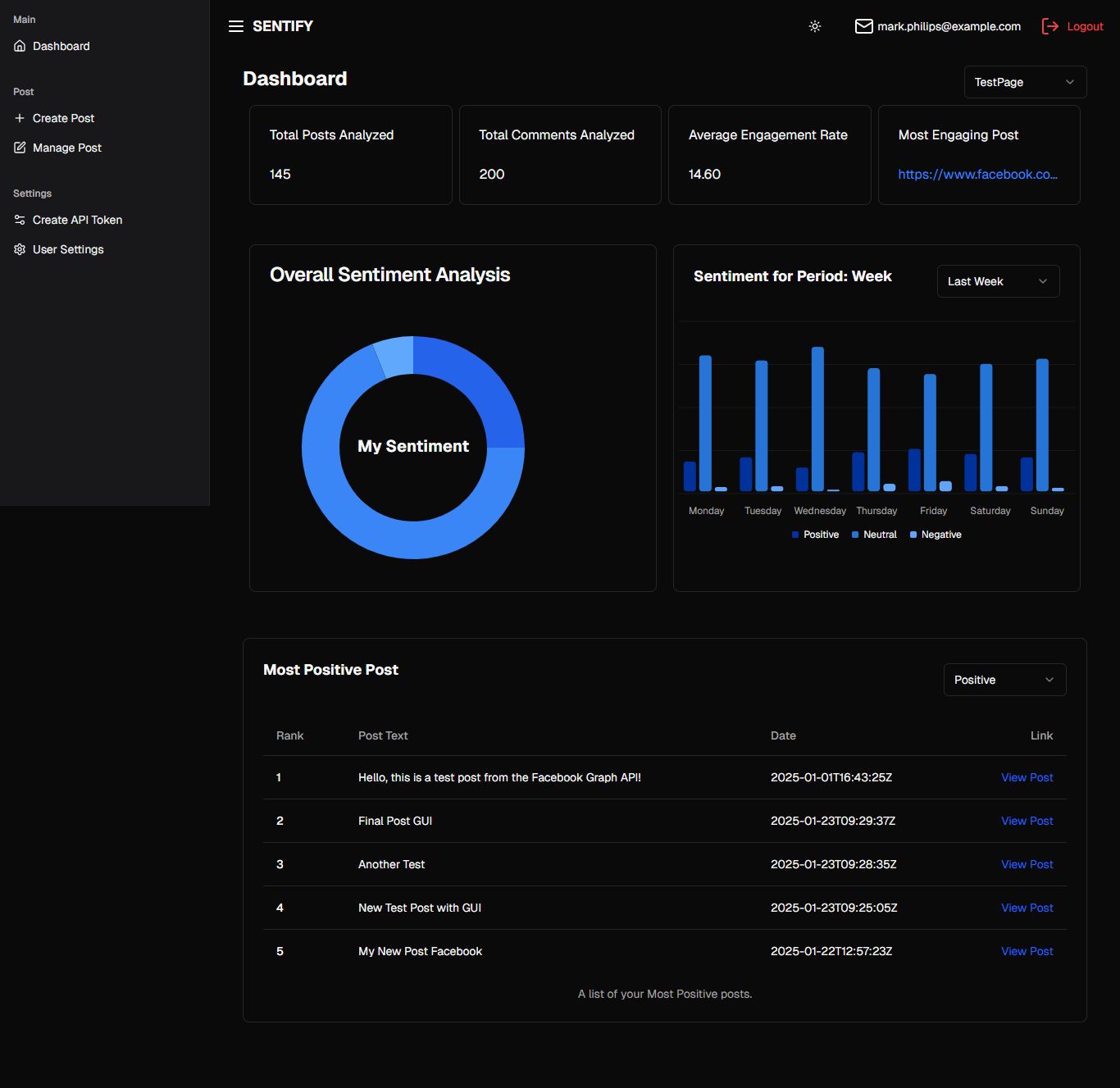
Task: Click the envelope mail icon in header
Action: coord(863,26)
